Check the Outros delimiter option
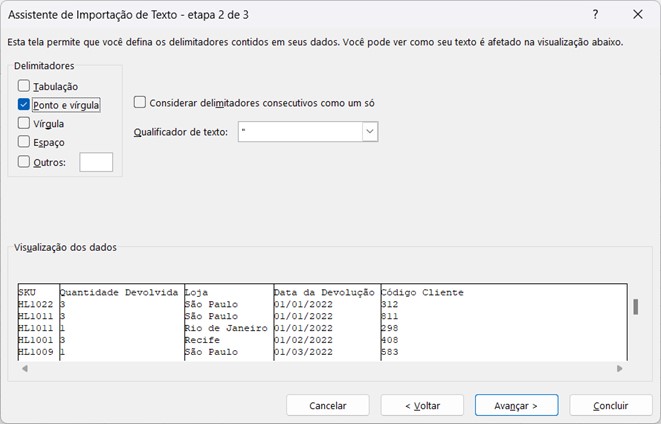 coord(24,162)
